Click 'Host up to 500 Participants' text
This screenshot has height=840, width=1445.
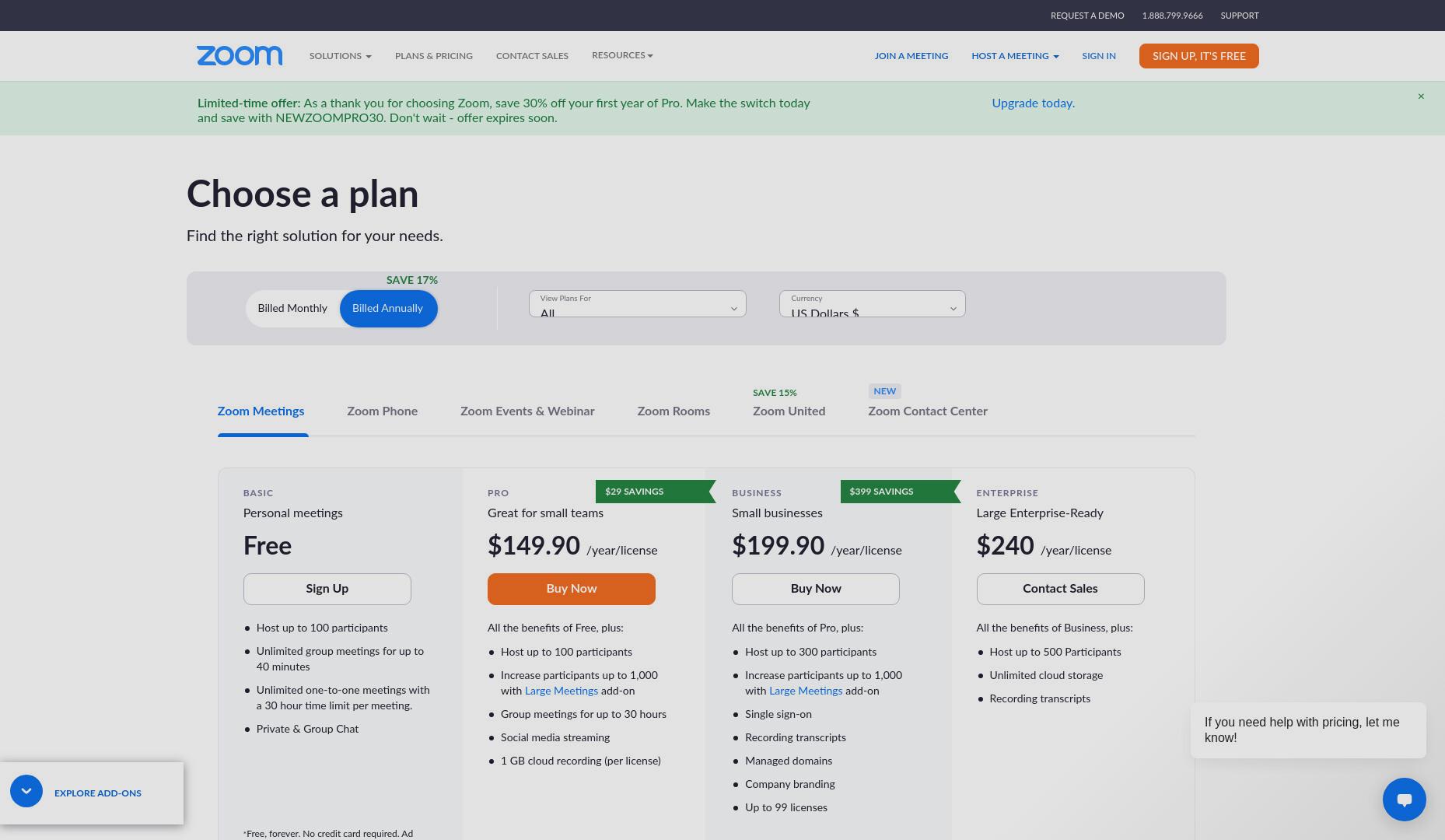[x=1055, y=652]
